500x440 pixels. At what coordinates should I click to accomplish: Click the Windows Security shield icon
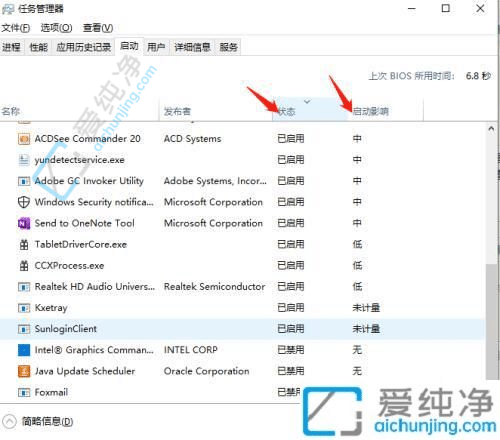click(x=24, y=202)
